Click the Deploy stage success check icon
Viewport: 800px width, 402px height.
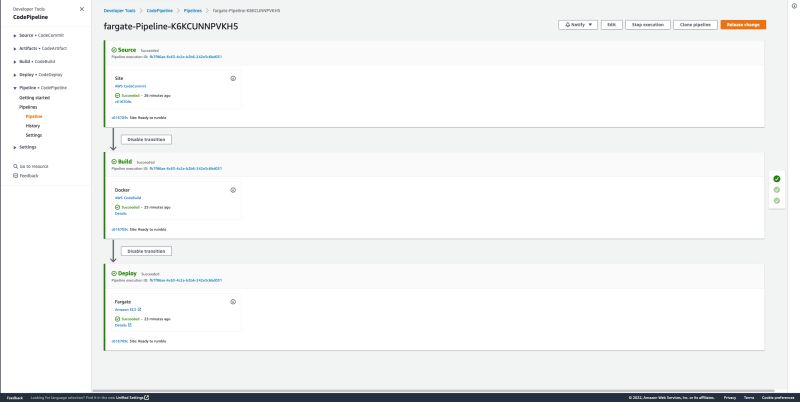[114, 273]
